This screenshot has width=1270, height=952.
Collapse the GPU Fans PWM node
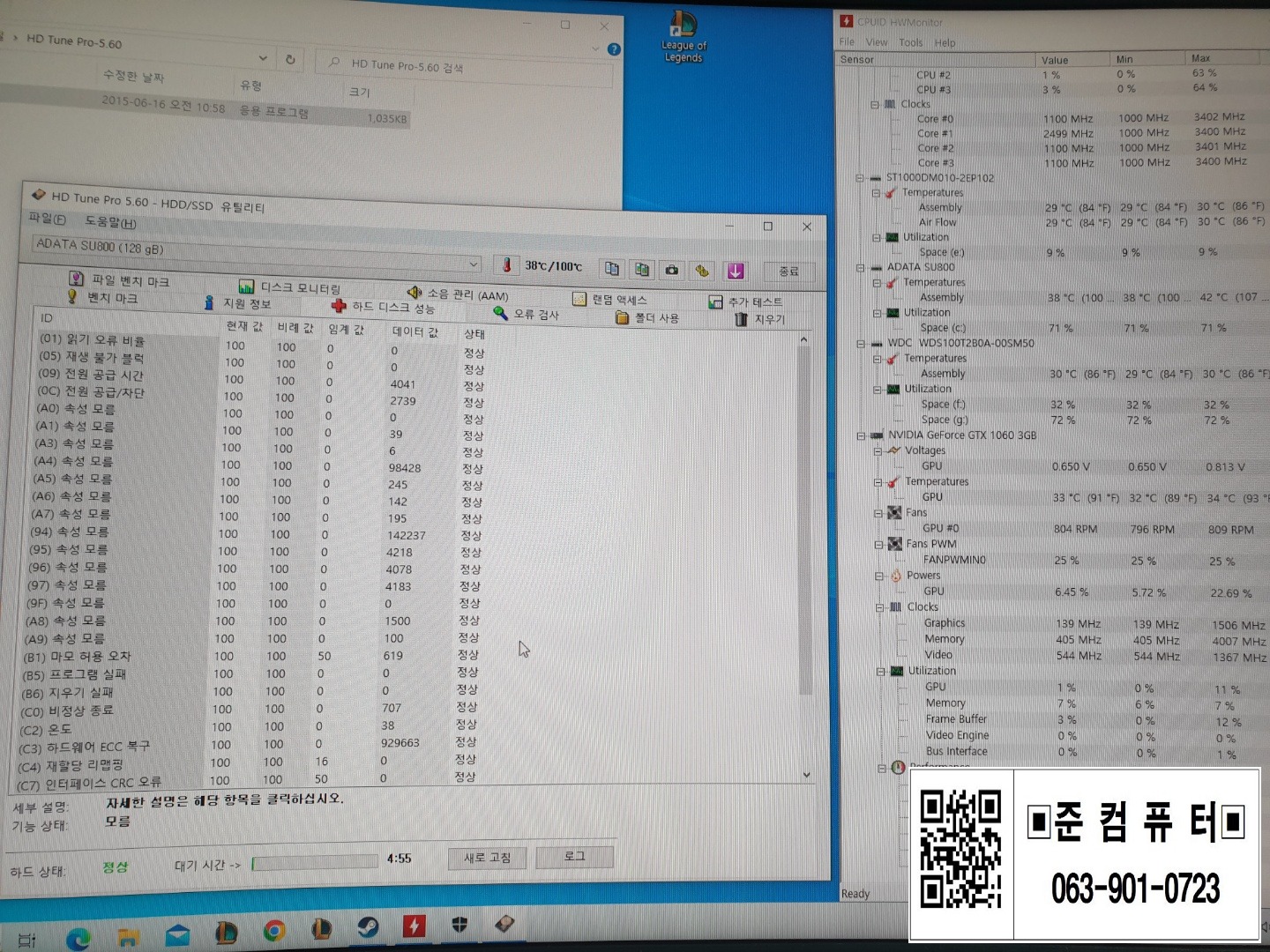click(x=878, y=545)
